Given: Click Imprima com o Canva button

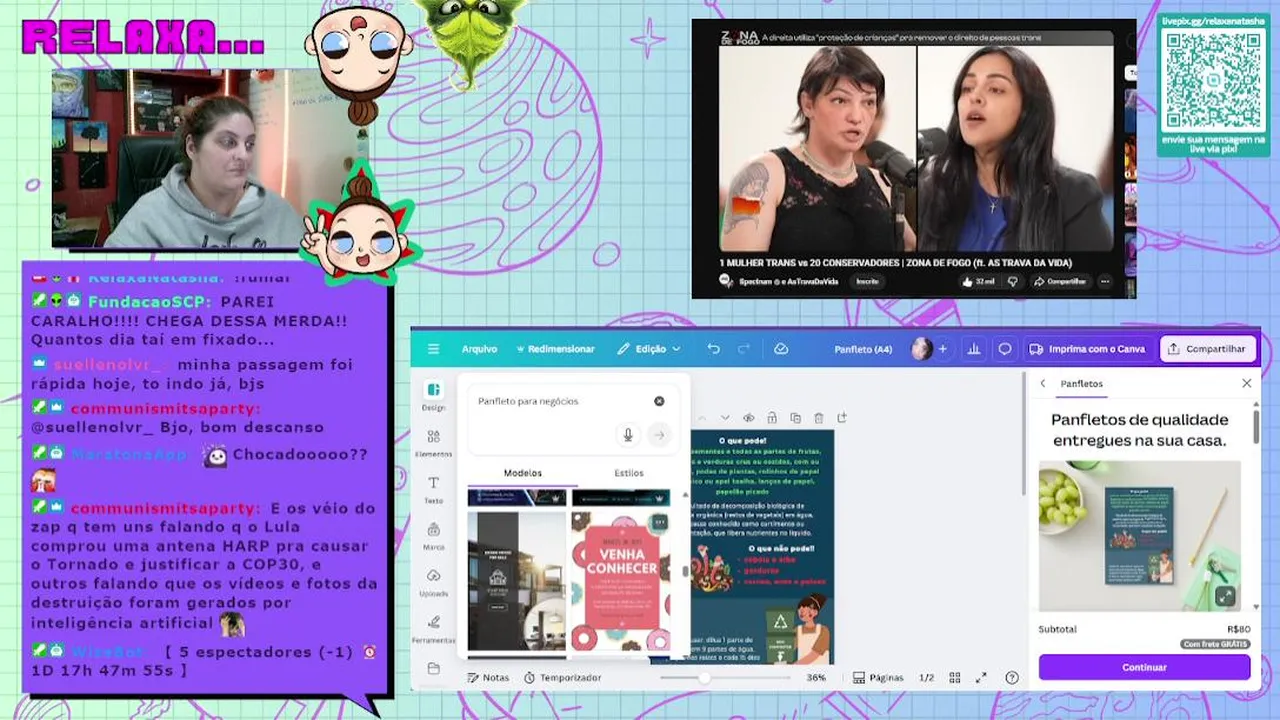Looking at the screenshot, I should tap(1087, 349).
